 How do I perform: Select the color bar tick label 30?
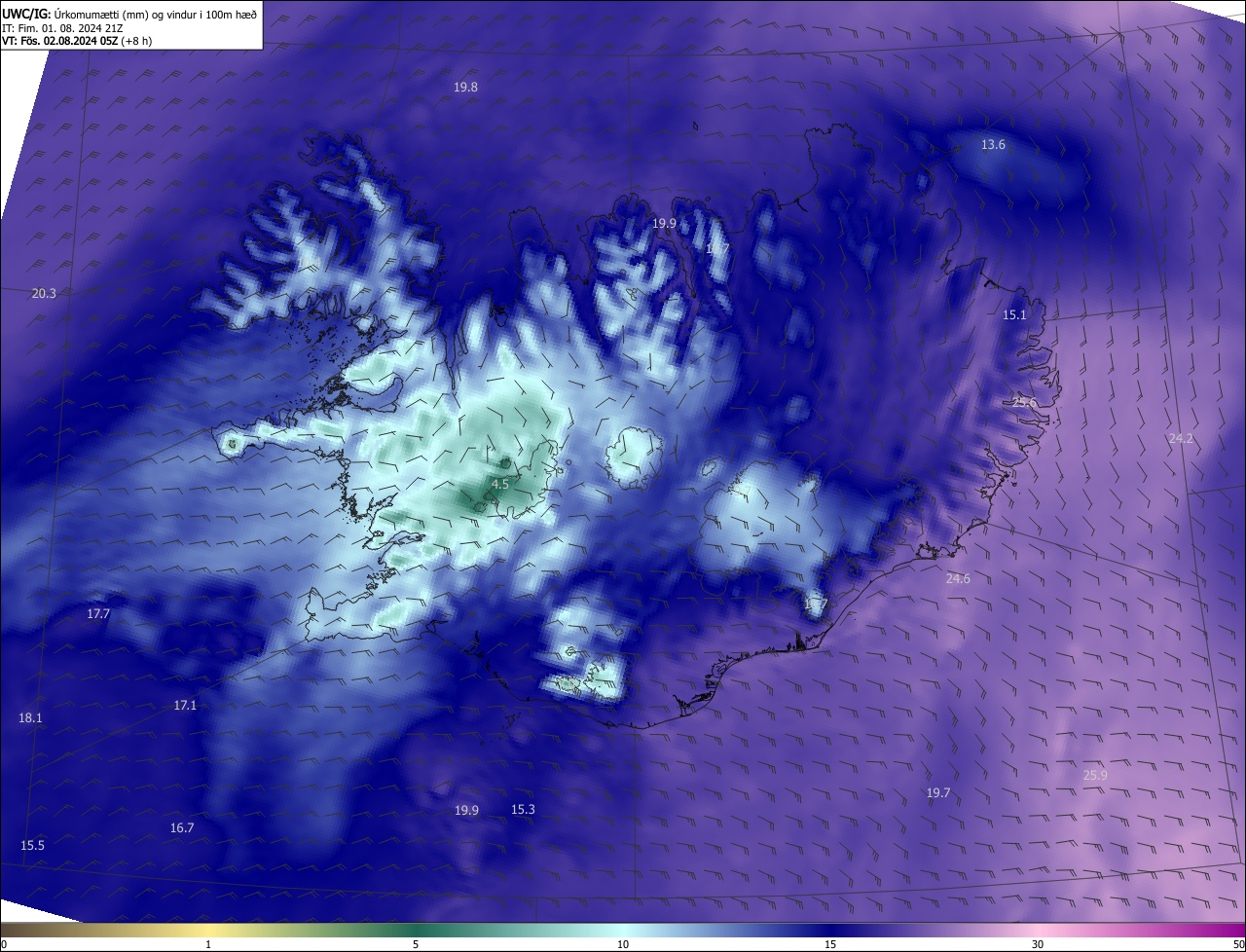pos(1038,944)
